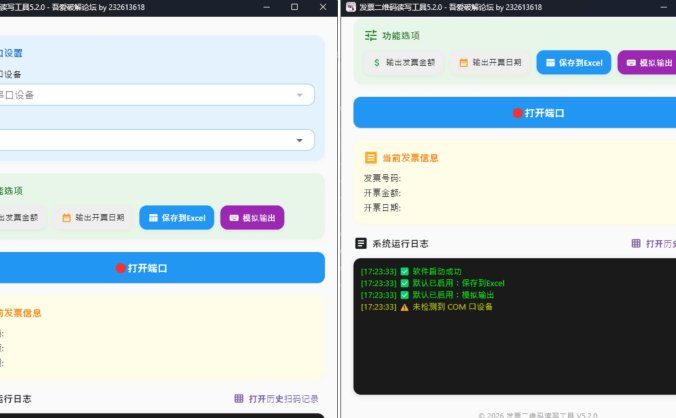Open the 串口设备 dropdown in left window

click(157, 95)
